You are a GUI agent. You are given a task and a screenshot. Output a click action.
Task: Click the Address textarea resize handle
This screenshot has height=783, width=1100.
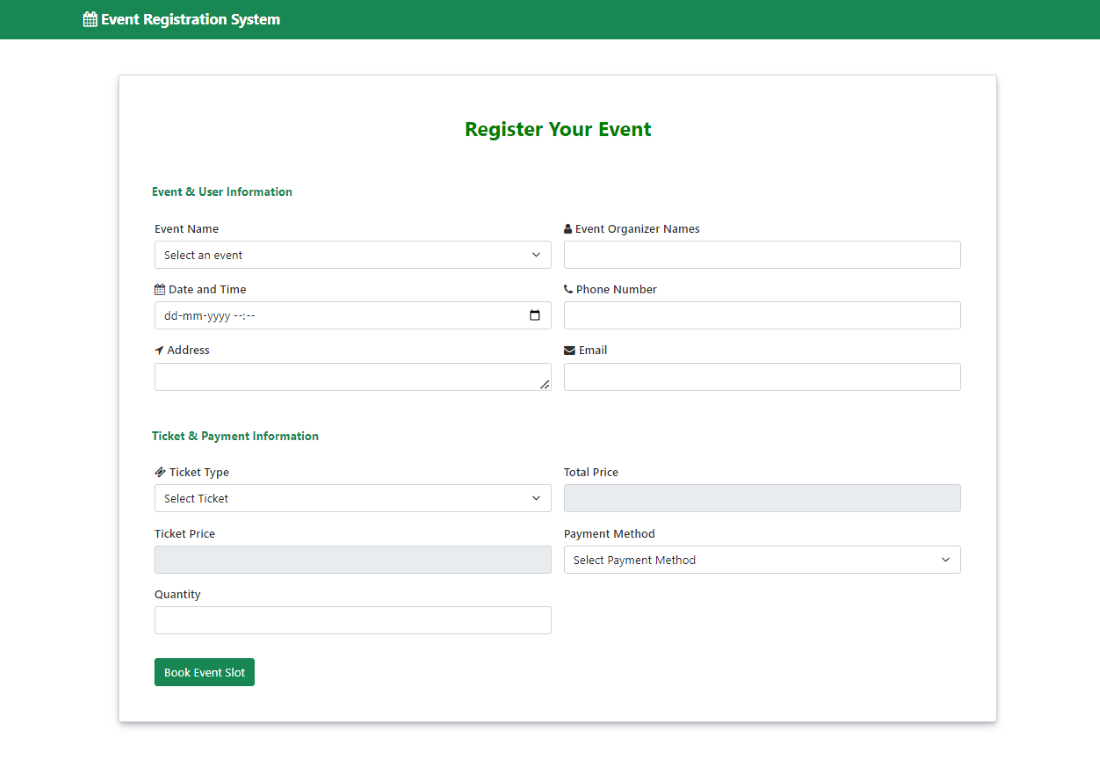click(544, 384)
